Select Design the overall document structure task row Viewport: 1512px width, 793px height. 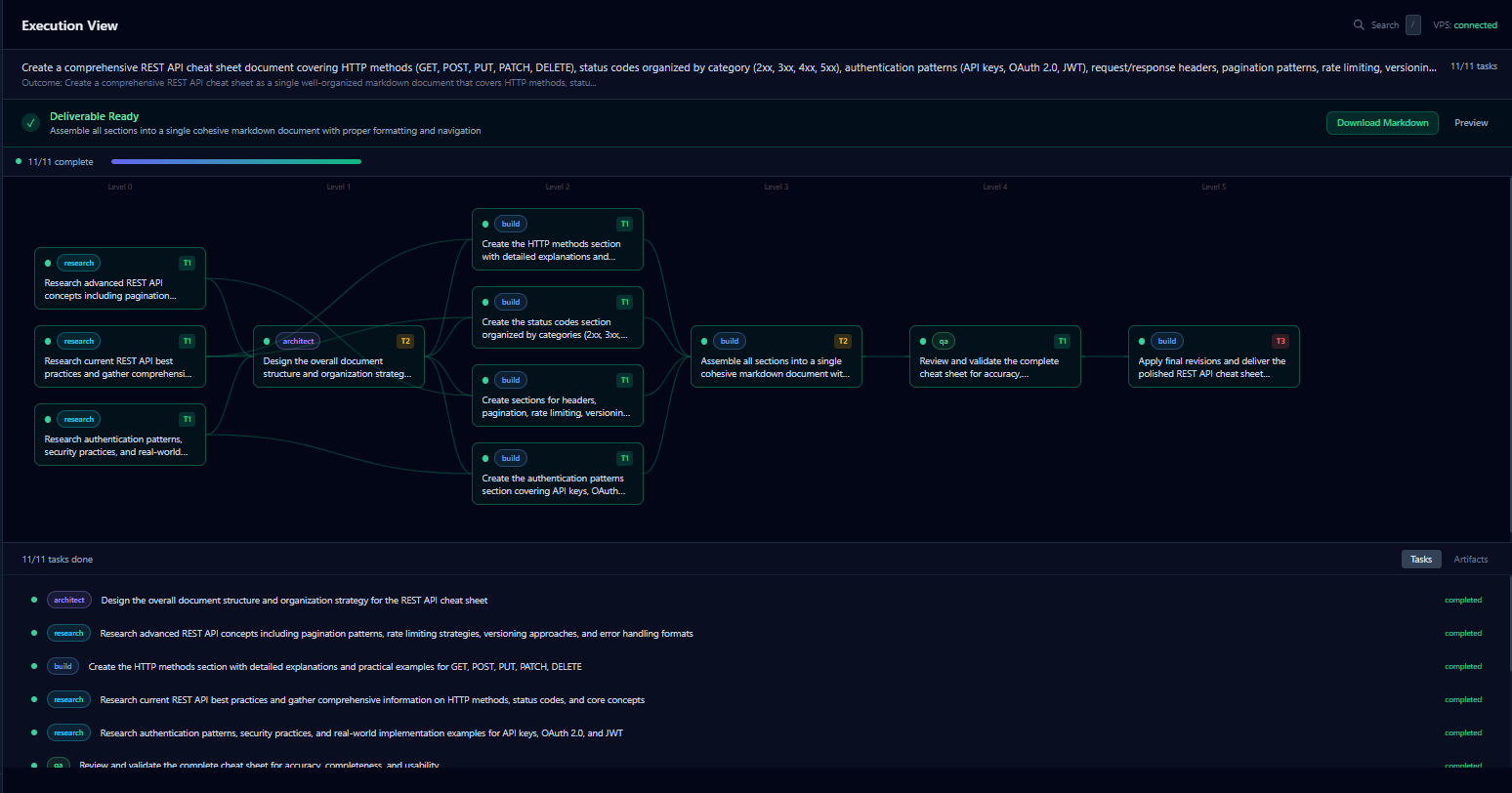756,601
